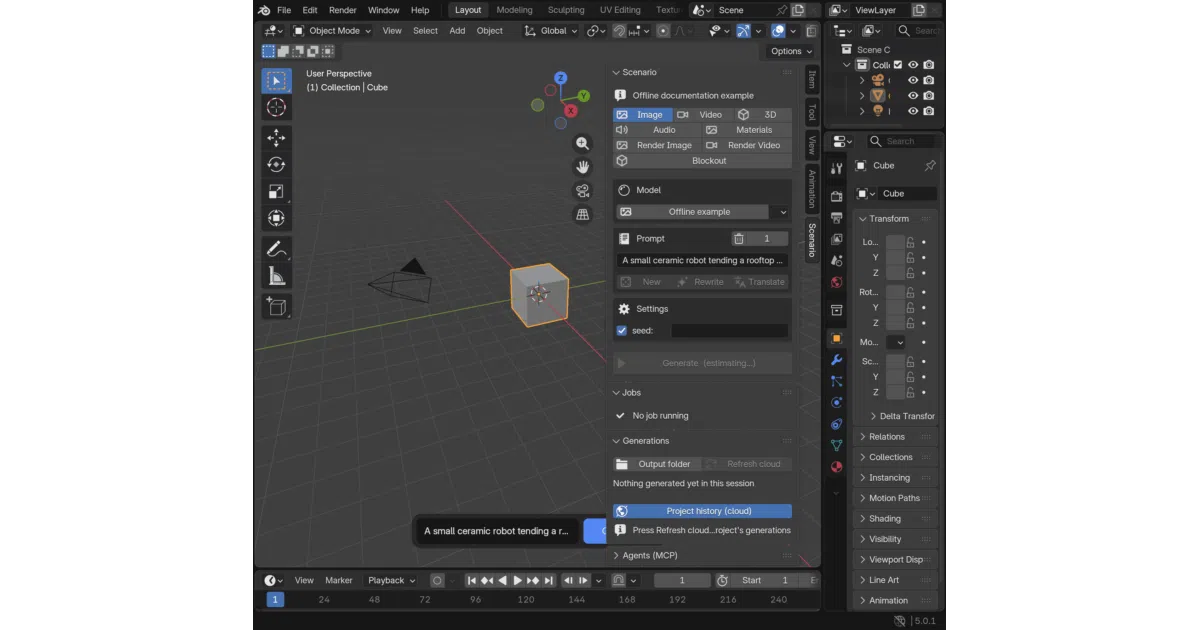
Task: Hide the Camera row using eye icon
Action: click(x=913, y=80)
